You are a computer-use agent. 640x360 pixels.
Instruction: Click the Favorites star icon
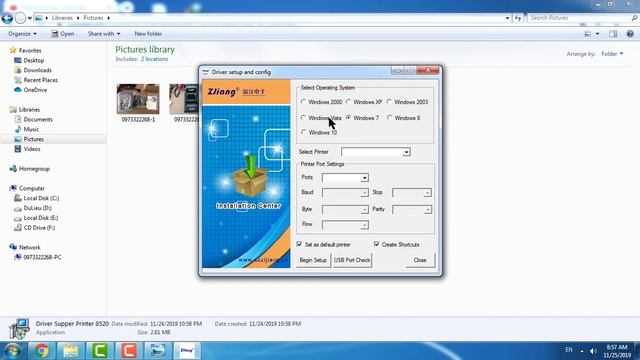tap(13, 50)
